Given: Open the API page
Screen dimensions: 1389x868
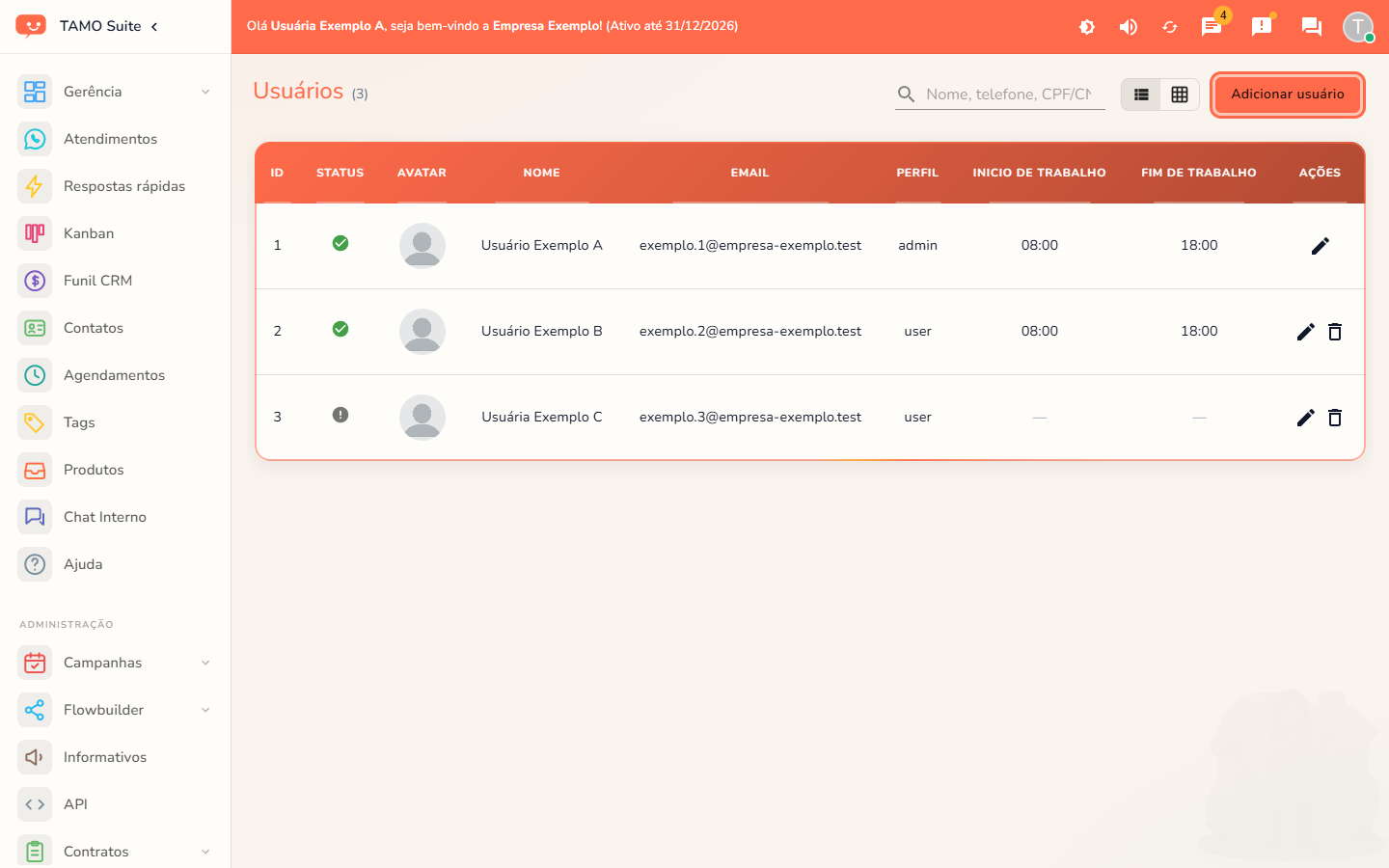Looking at the screenshot, I should click(116, 804).
